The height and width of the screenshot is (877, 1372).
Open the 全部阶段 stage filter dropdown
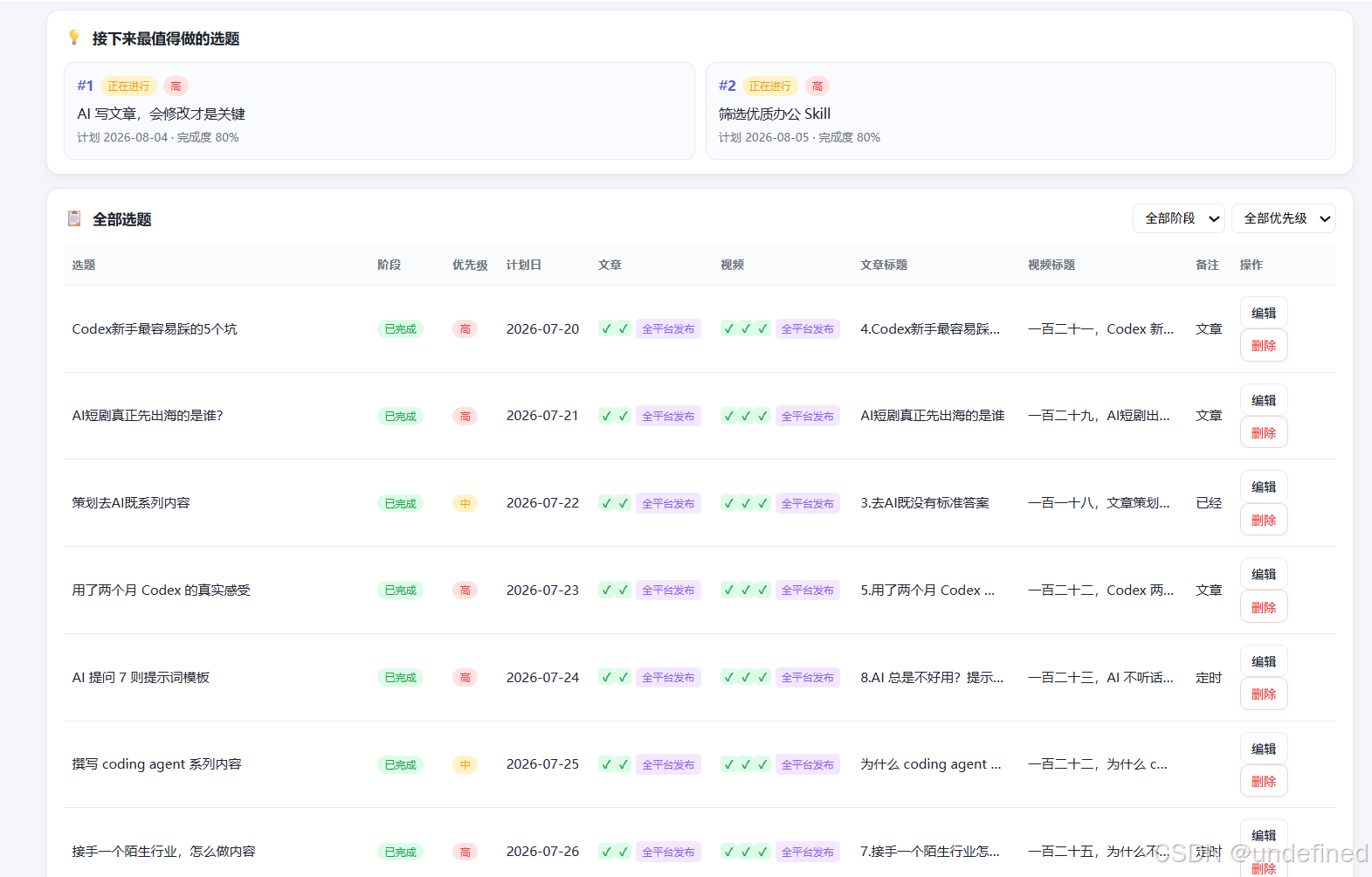coord(1178,218)
